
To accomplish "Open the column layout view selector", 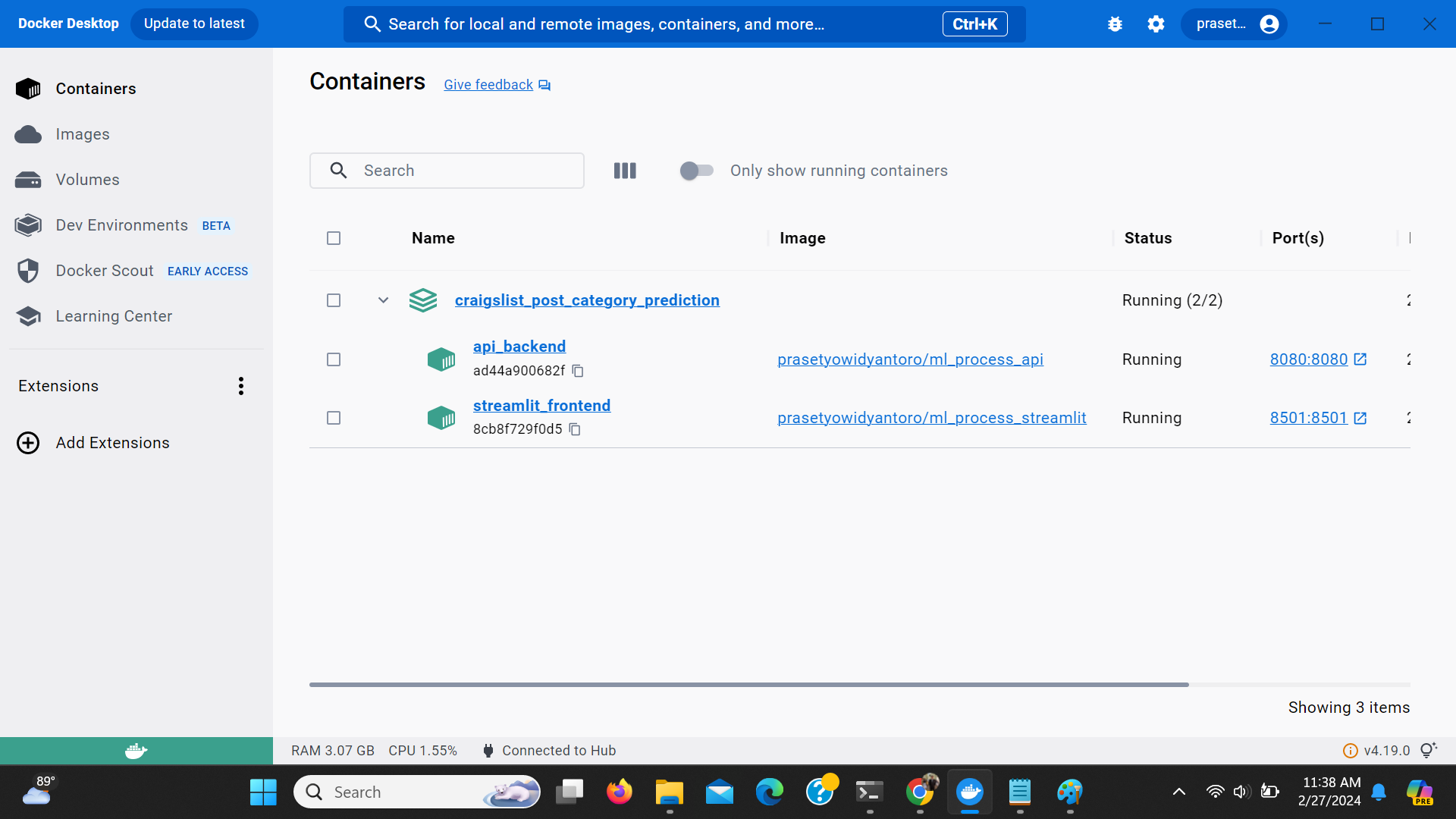I will tap(625, 171).
